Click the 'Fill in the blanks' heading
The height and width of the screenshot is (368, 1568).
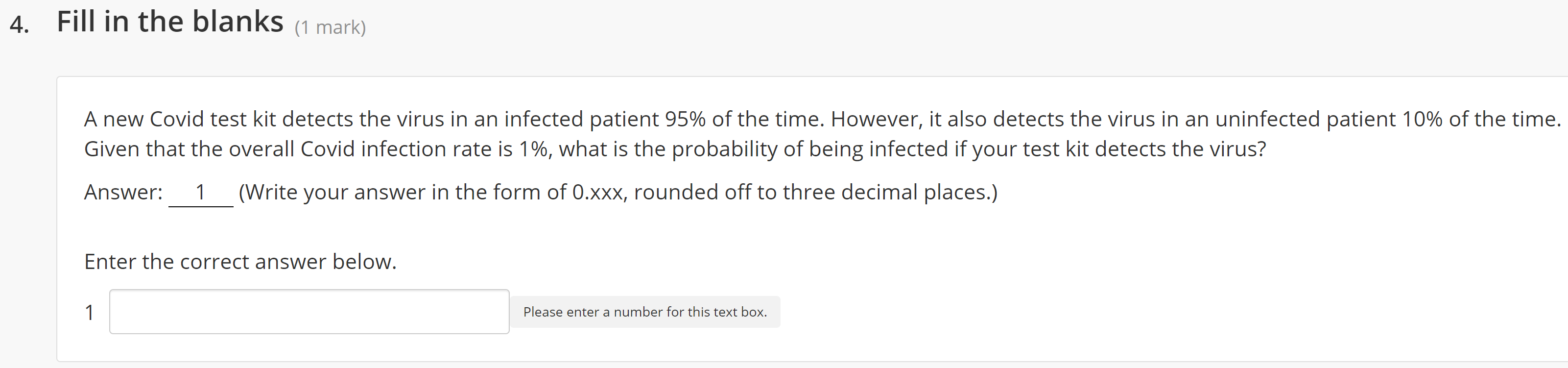click(x=169, y=22)
